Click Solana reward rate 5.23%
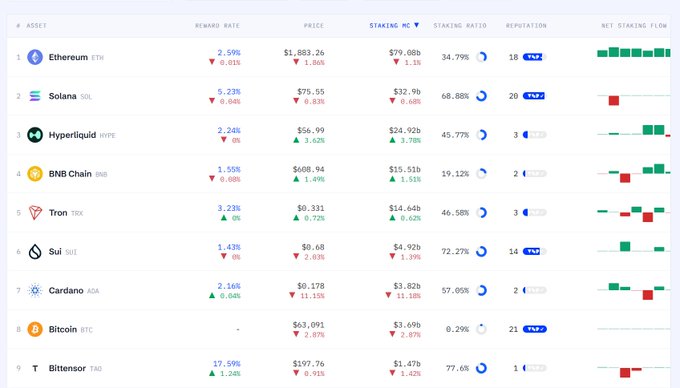680x388 pixels. tap(229, 91)
